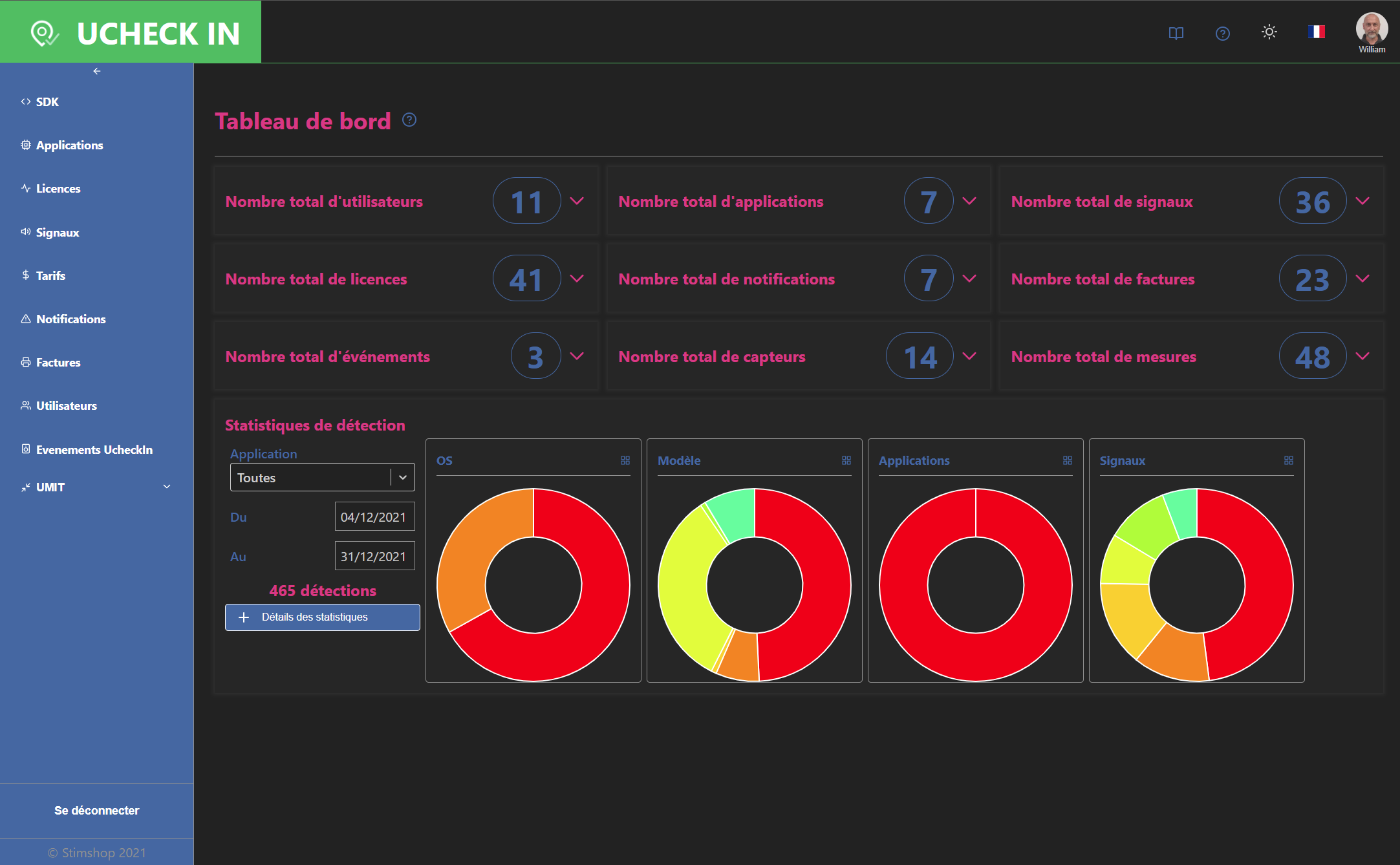Expand Nombre total d'utilisateurs card chevron

tap(577, 201)
